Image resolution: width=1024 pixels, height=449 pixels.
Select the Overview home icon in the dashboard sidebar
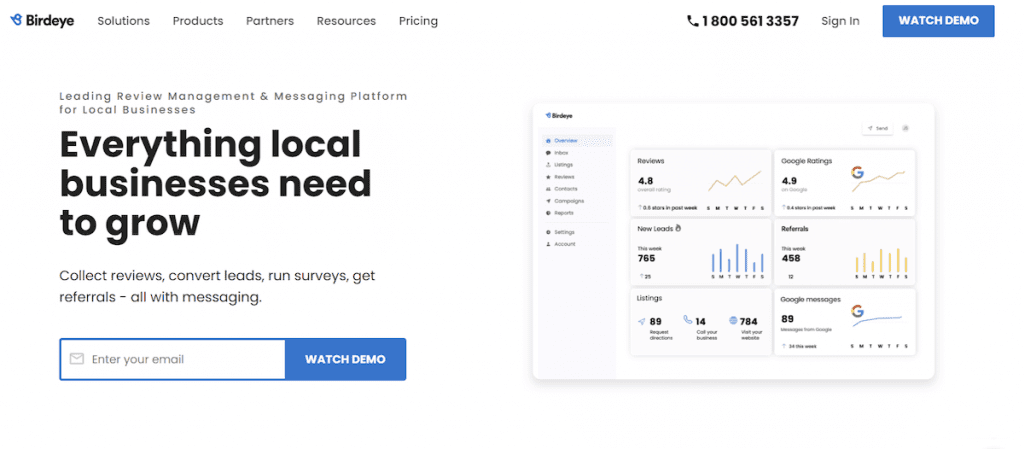pyautogui.click(x=548, y=140)
